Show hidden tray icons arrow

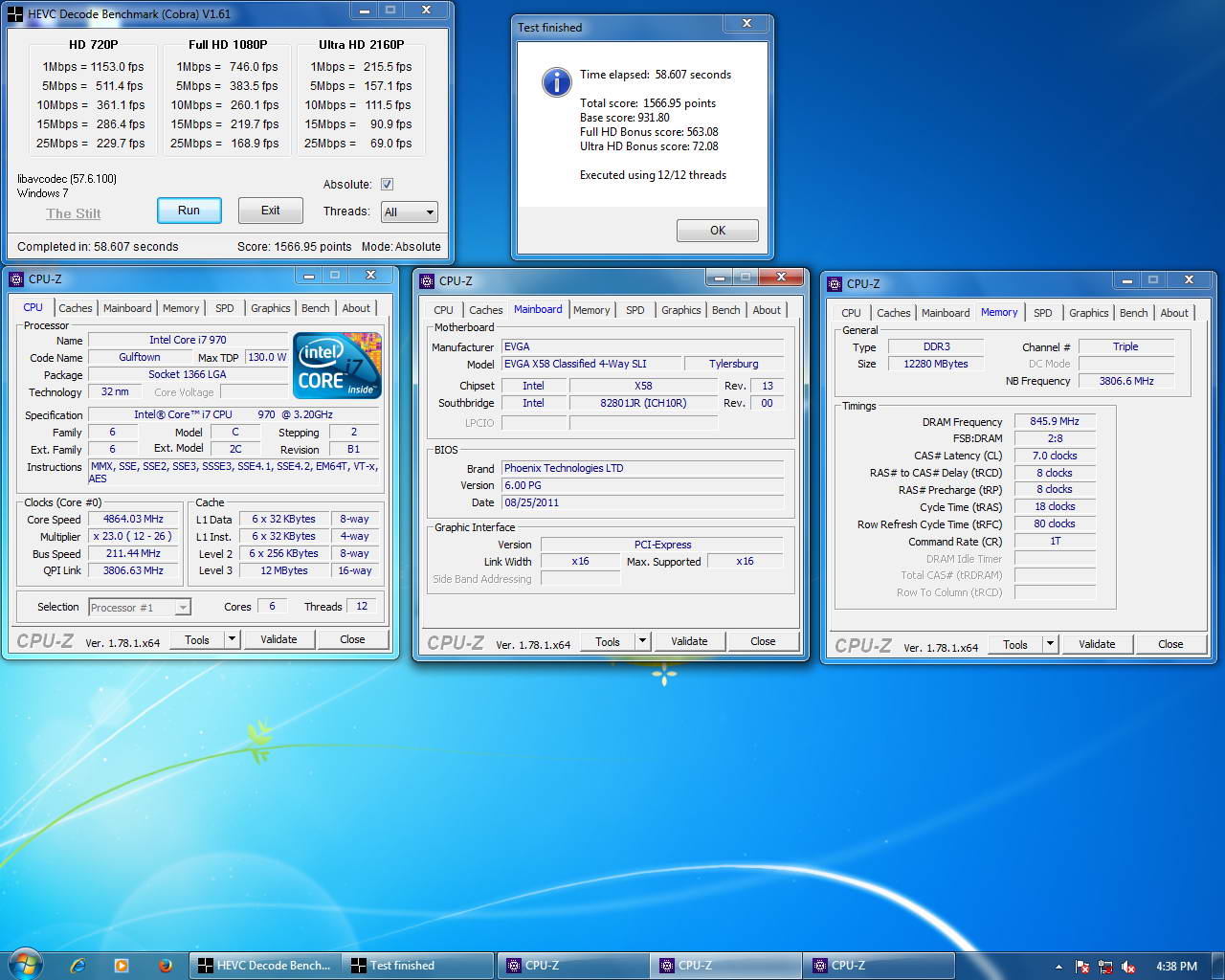[x=1058, y=967]
